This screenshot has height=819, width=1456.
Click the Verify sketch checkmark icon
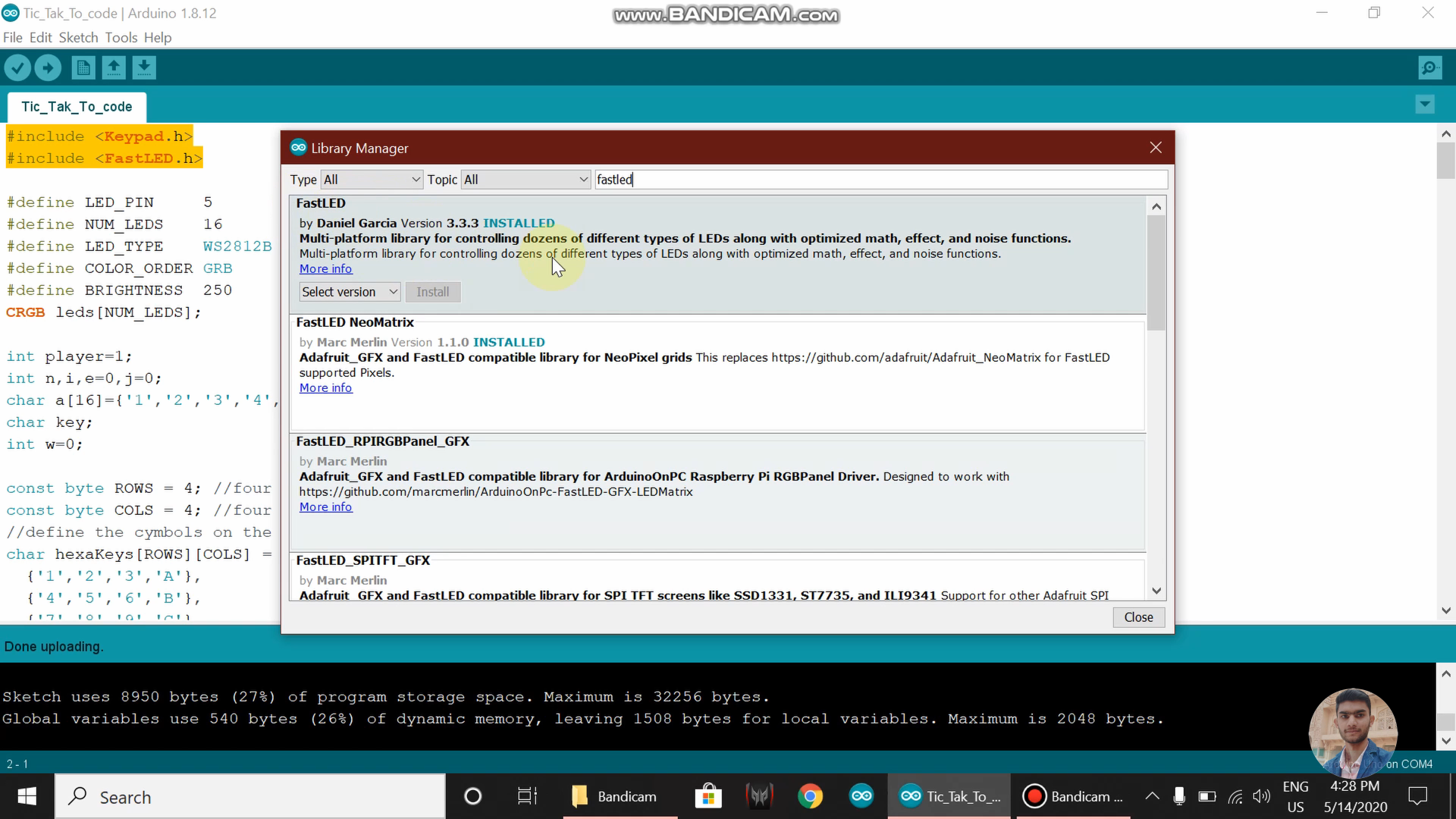(17, 68)
